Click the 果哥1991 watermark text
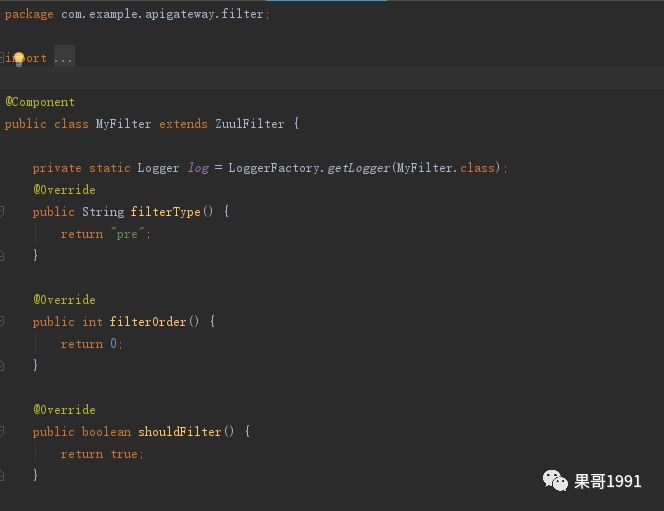 (x=608, y=481)
